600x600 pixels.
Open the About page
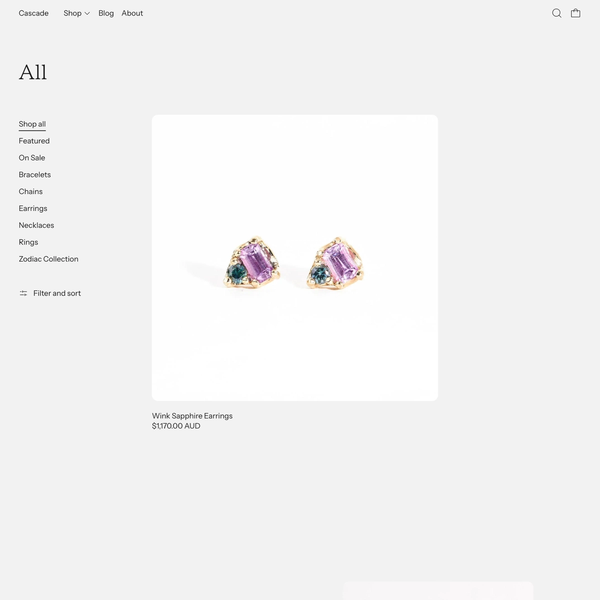click(x=132, y=13)
